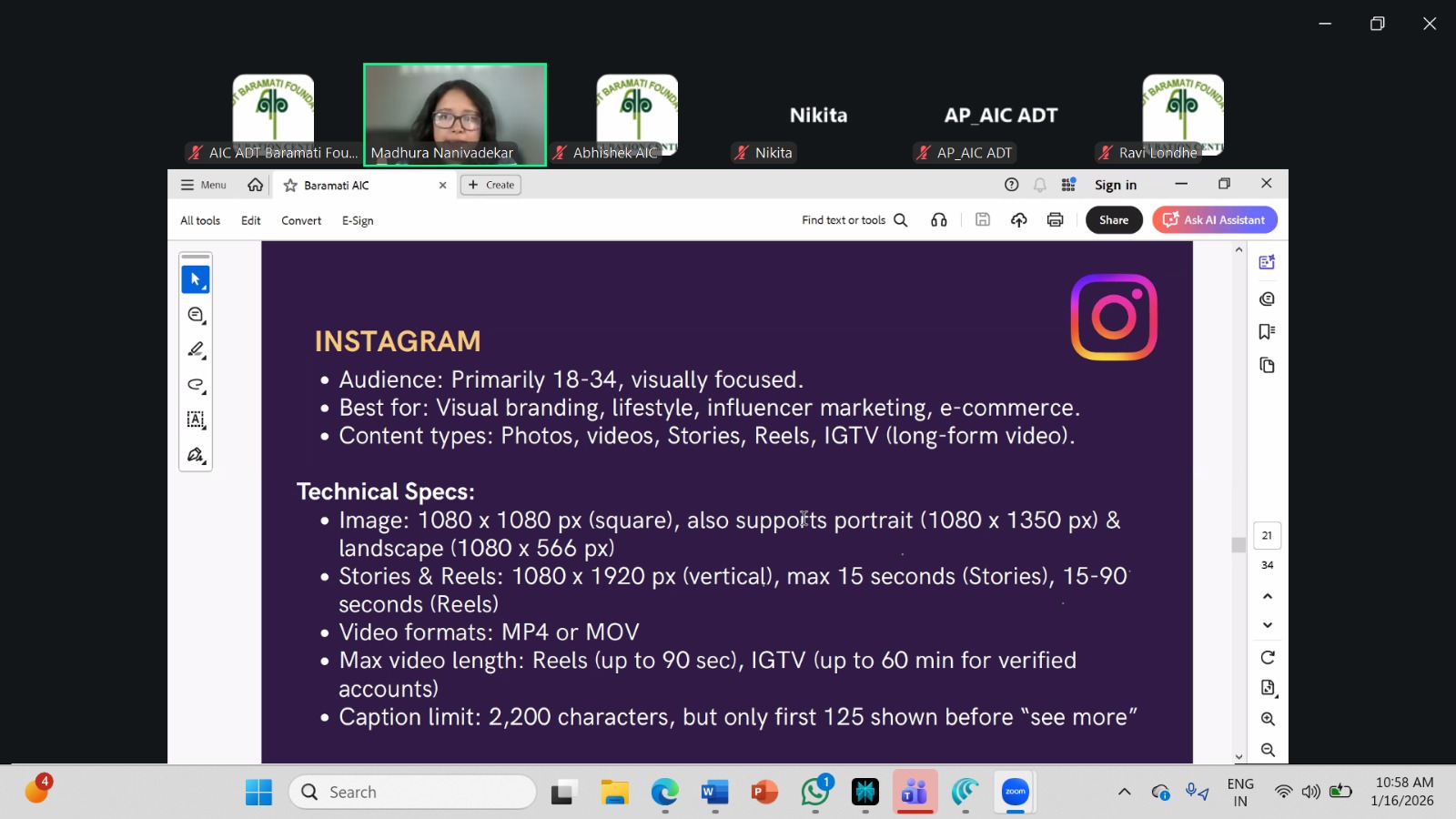Show hidden system tray icons

(1124, 792)
